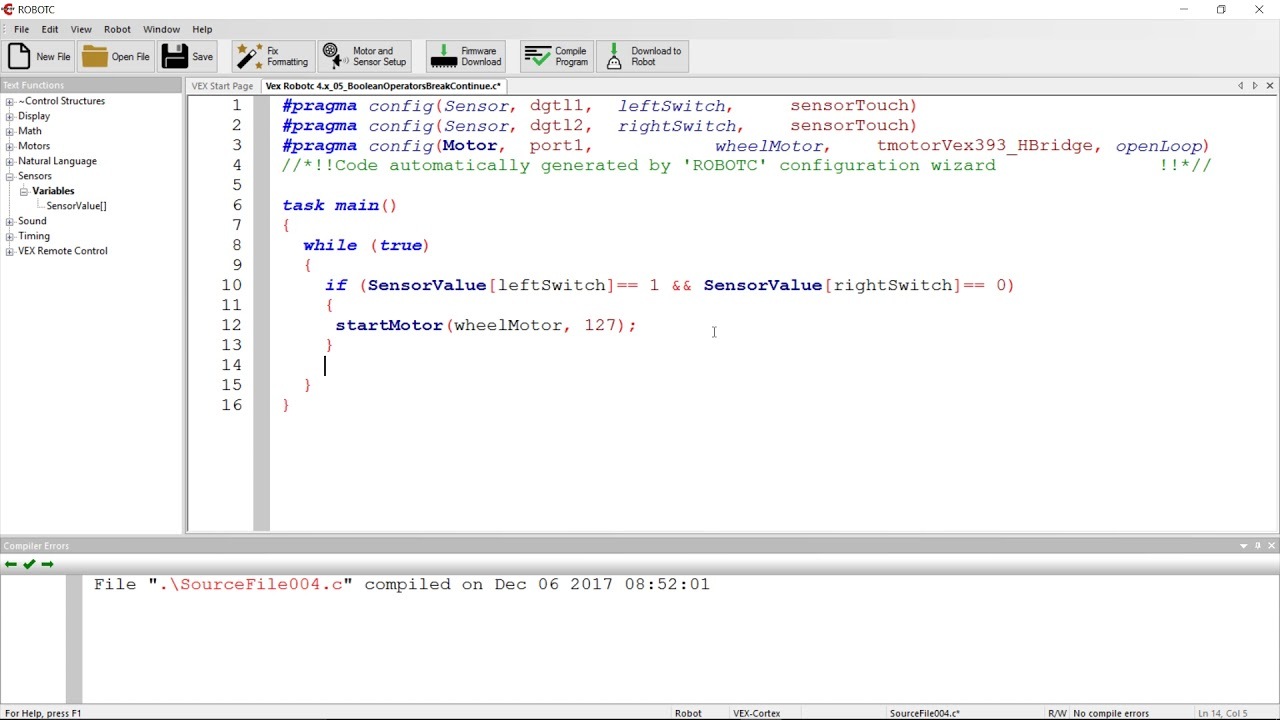Compile Program from the toolbar
The image size is (1280, 720).
pos(557,57)
